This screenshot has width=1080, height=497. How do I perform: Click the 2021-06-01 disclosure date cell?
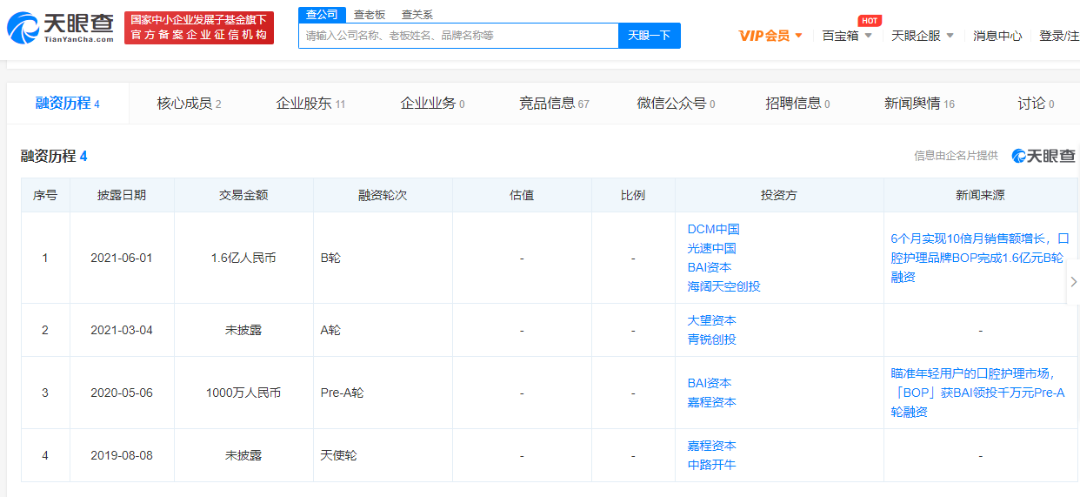(122, 258)
